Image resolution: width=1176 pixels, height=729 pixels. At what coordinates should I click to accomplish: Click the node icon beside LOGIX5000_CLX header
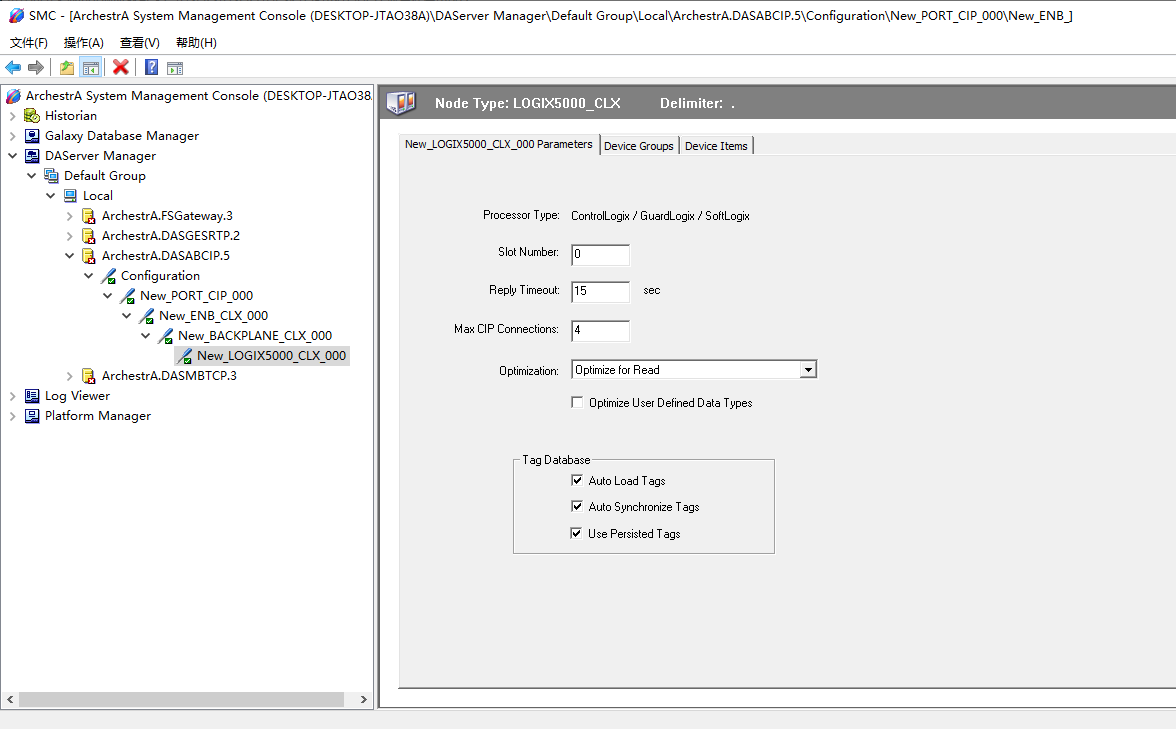(401, 101)
